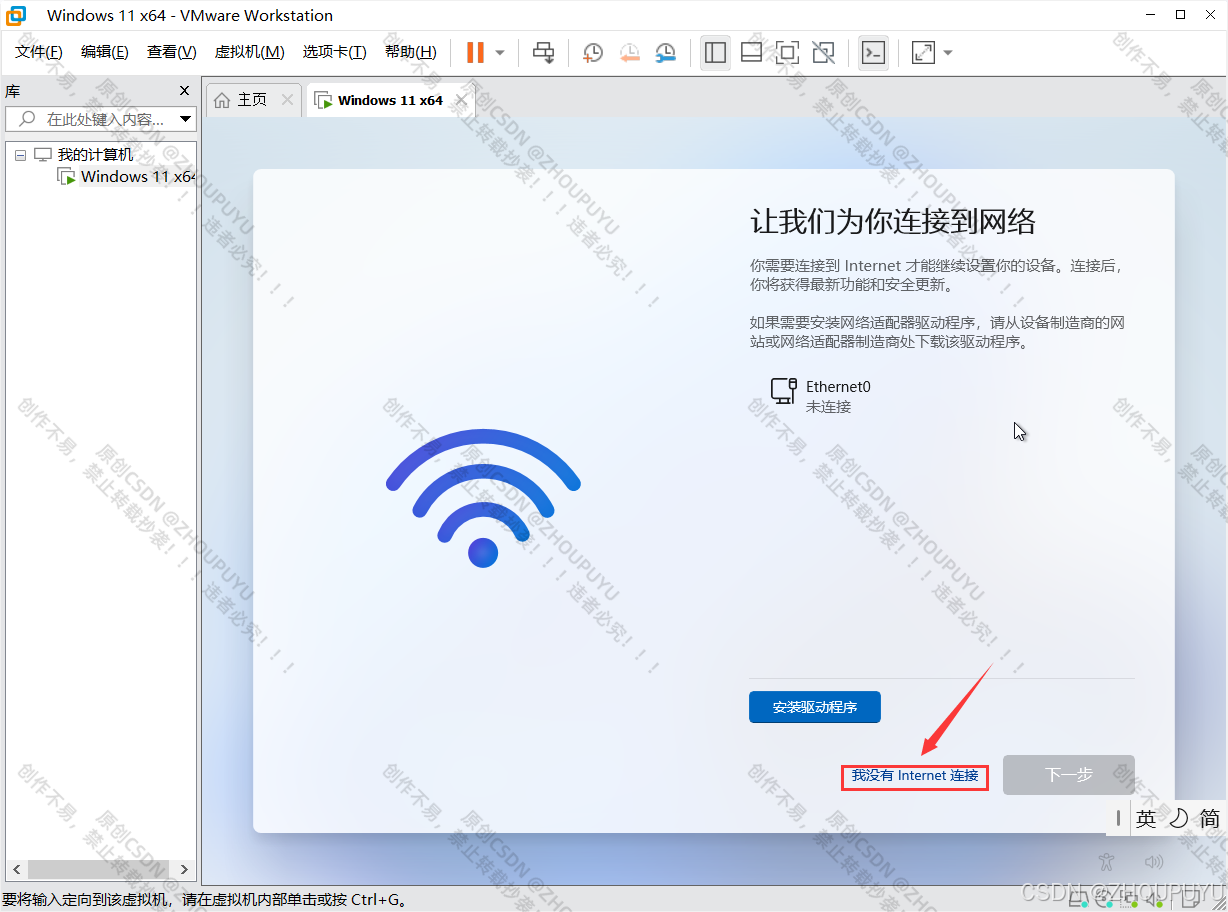Click Send Ctrl+Alt+Del toolbar icon
Viewport: 1228px width, 912px height.
click(543, 52)
